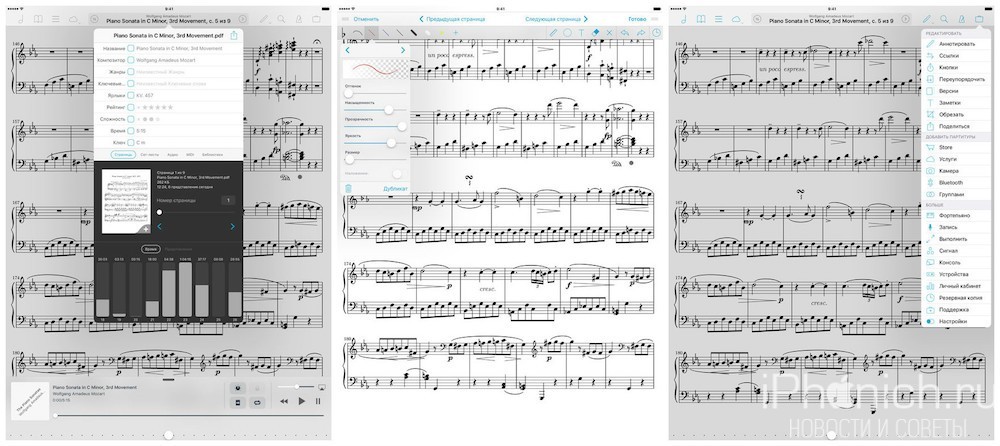Open the score library note icon, left screen
The height and width of the screenshot is (446, 1000).
[x=20, y=19]
